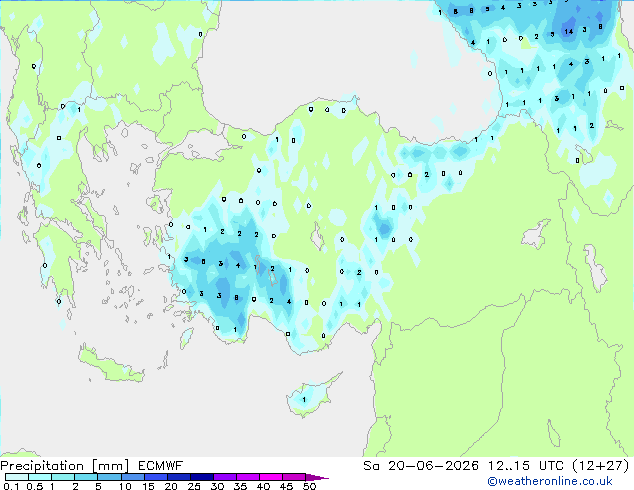Click the 'ECMWF' model label
The image size is (634, 490).
click(x=161, y=466)
